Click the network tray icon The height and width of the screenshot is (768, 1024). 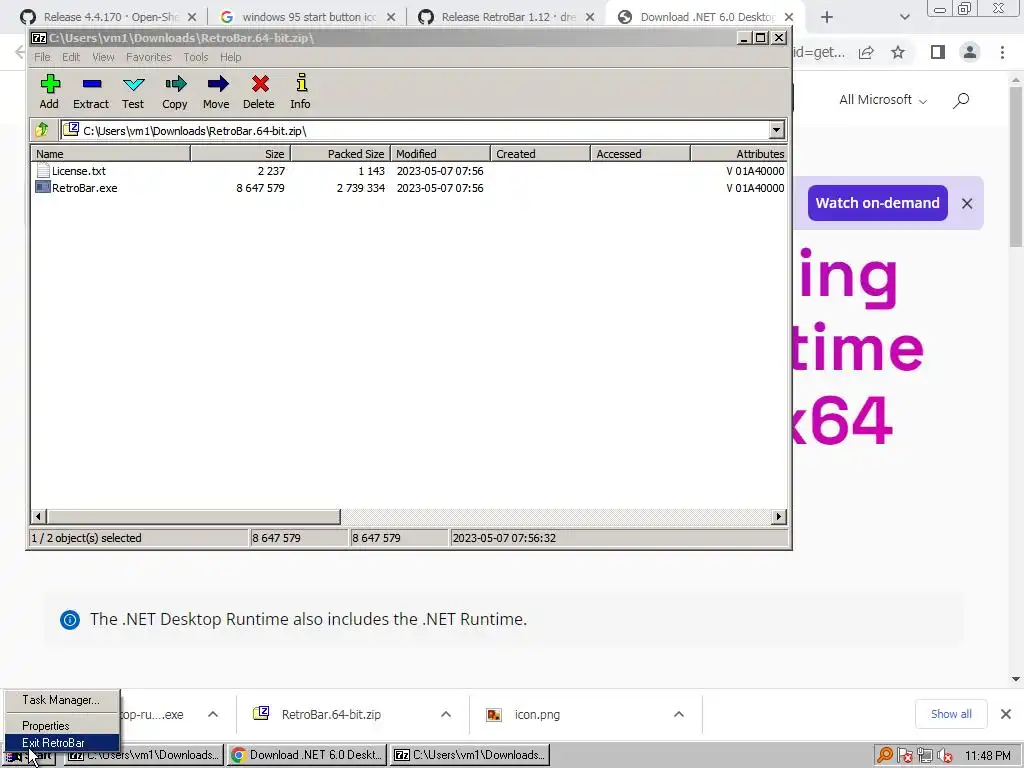point(925,756)
